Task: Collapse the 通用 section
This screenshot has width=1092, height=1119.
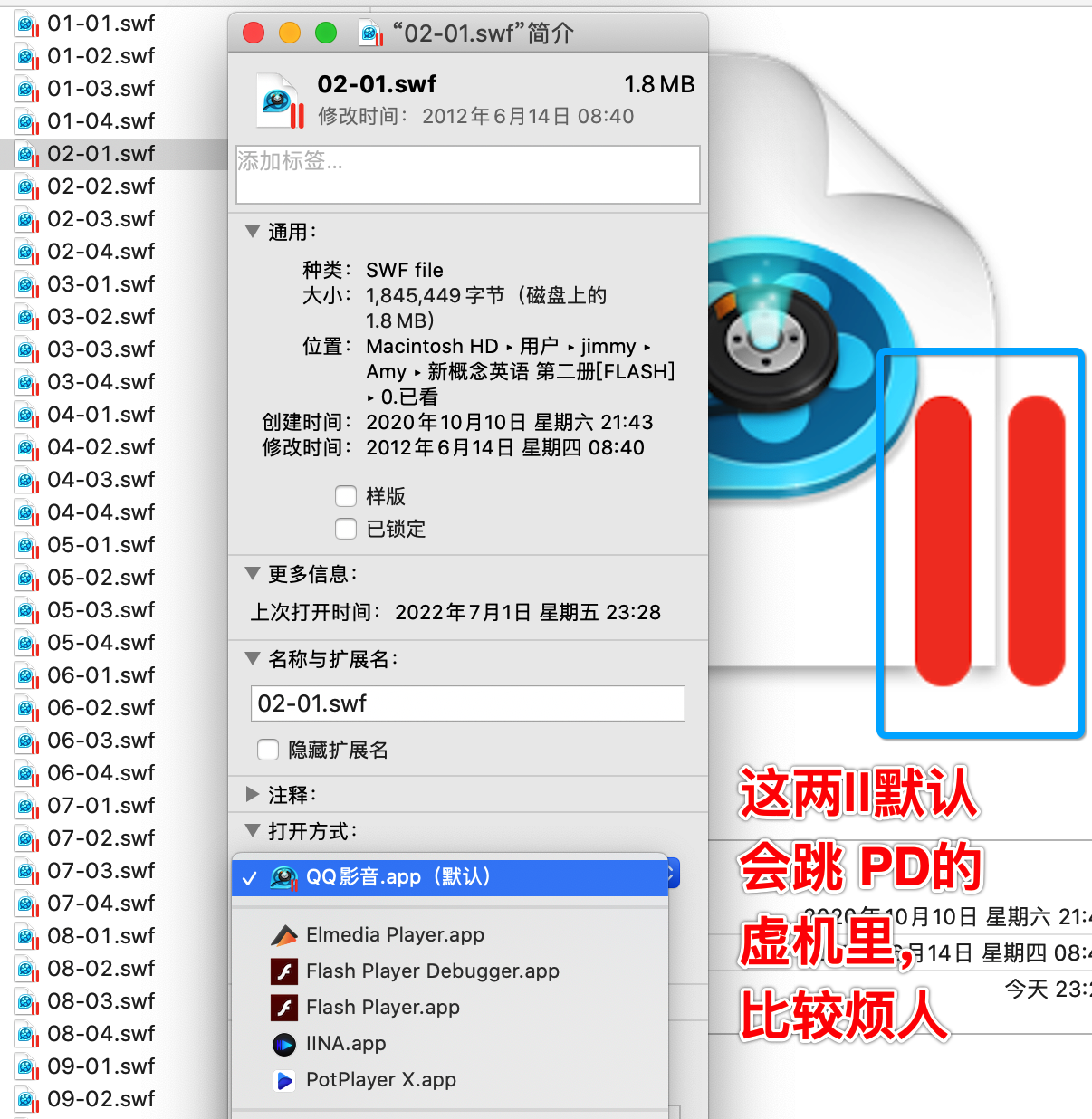Action: (x=253, y=232)
